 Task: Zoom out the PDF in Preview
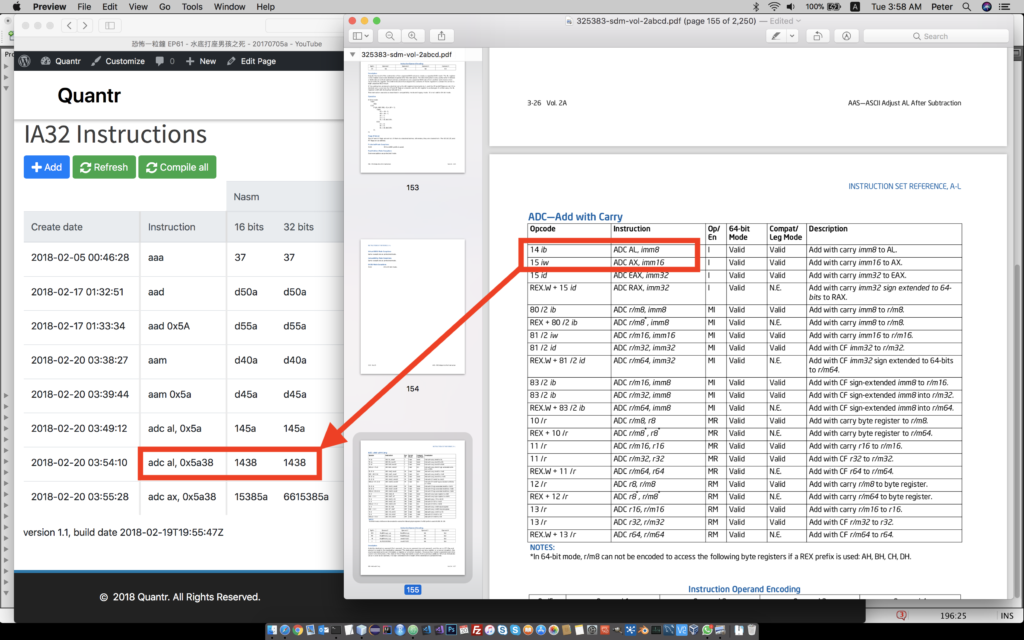[389, 36]
